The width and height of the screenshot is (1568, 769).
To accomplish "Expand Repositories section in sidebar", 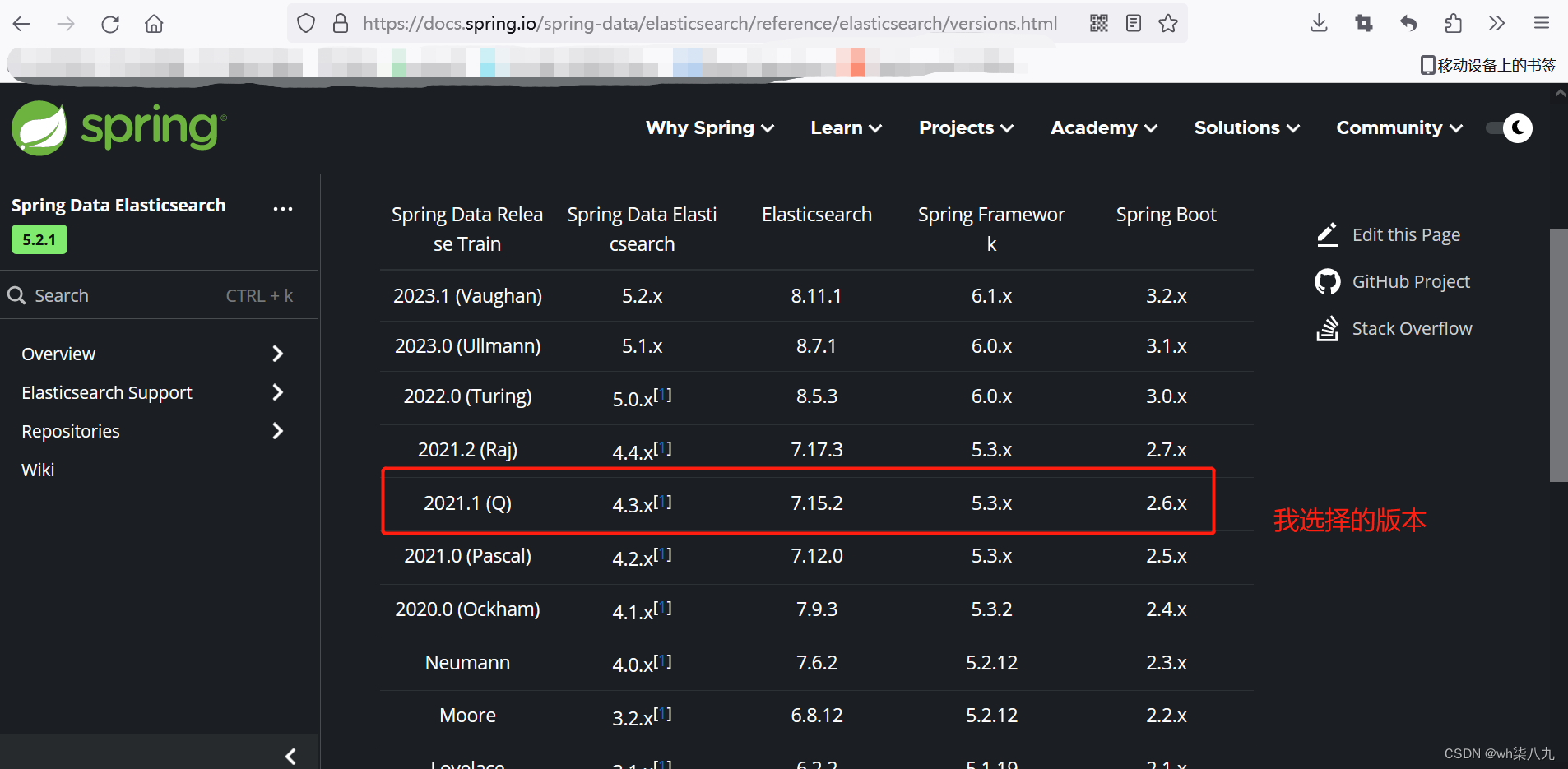I will pyautogui.click(x=277, y=431).
